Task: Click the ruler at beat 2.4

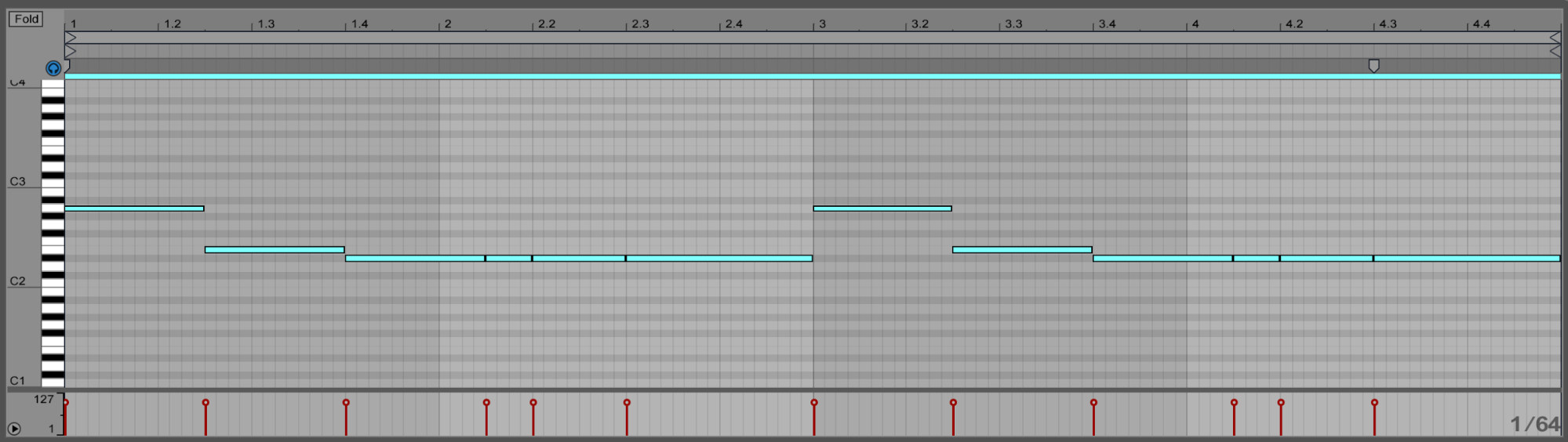Action: click(733, 24)
